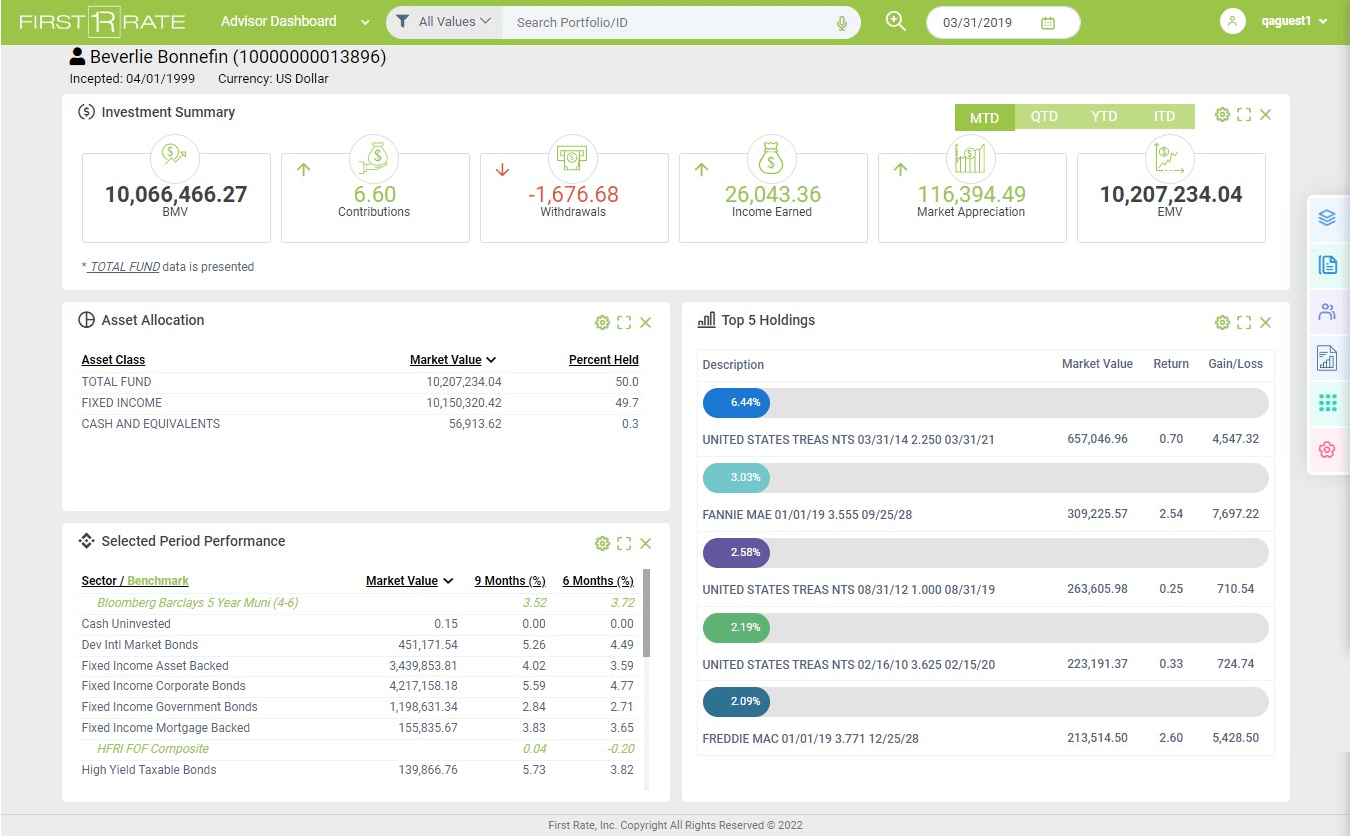Click the performance table vertical scrollbar
The width and height of the screenshot is (1350, 836).
coord(646,613)
